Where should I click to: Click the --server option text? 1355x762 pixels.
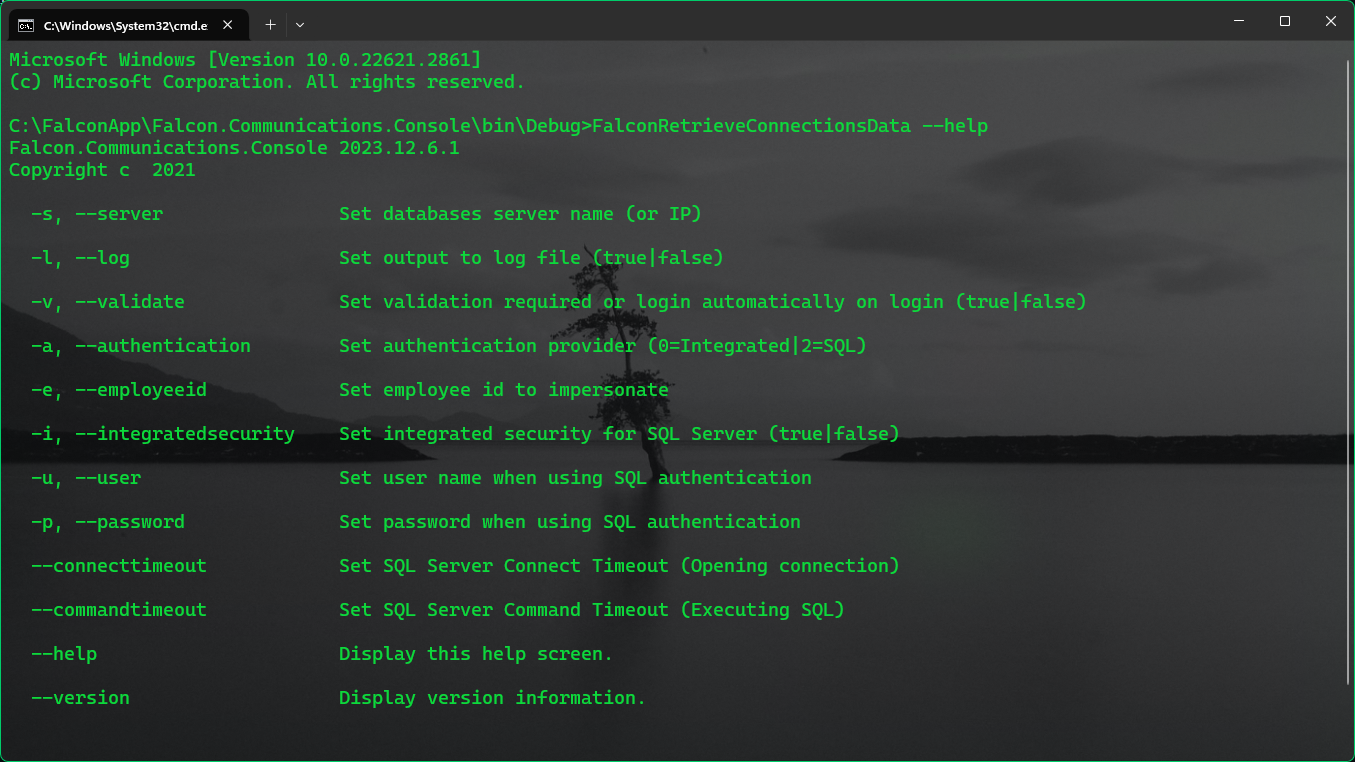119,214
